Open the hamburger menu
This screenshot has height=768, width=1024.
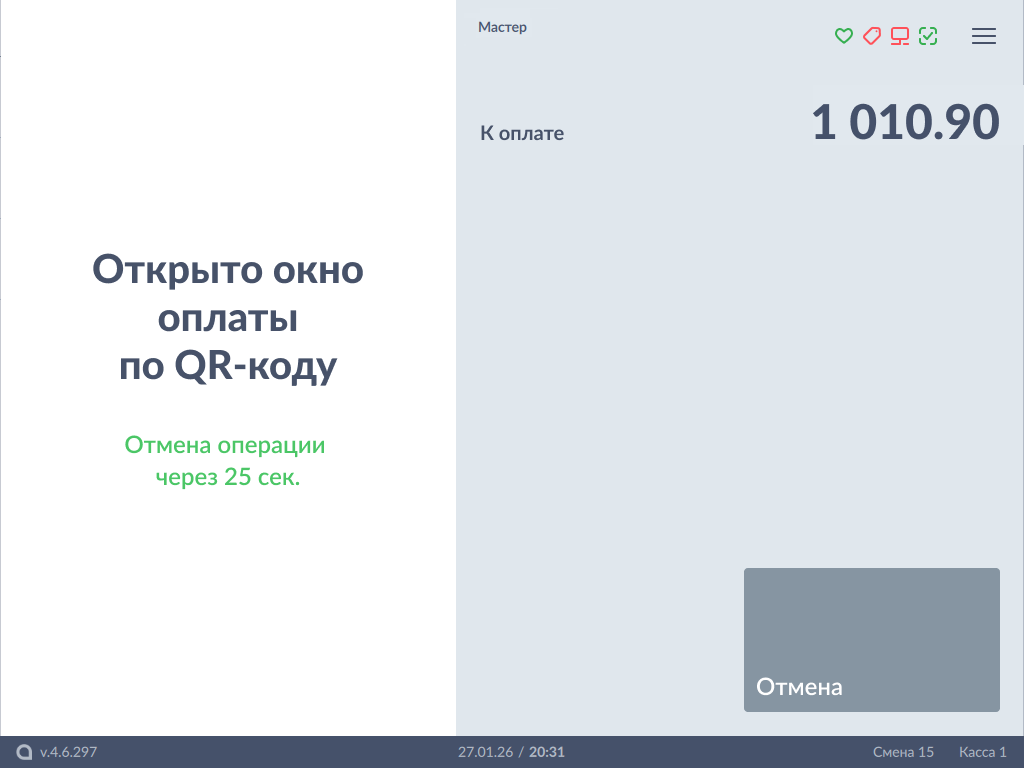[x=984, y=36]
